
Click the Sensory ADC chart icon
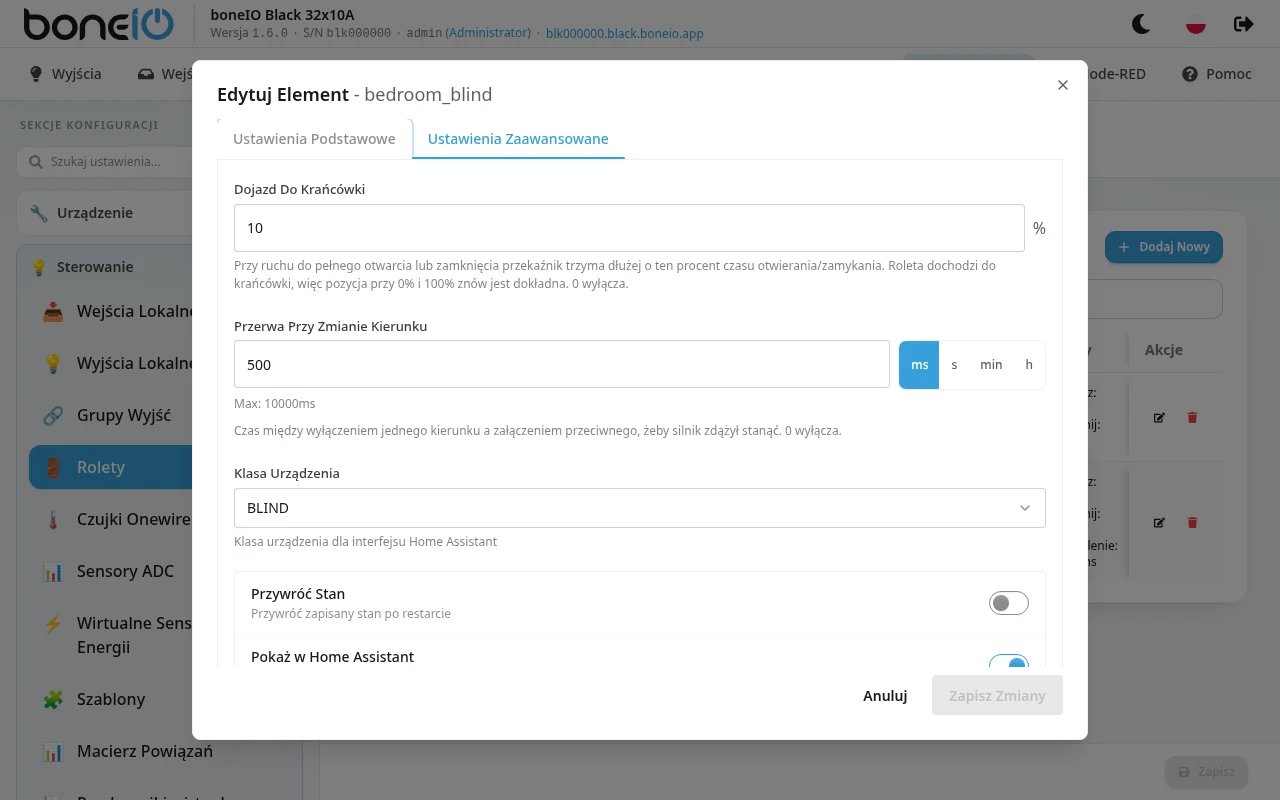pyautogui.click(x=53, y=572)
